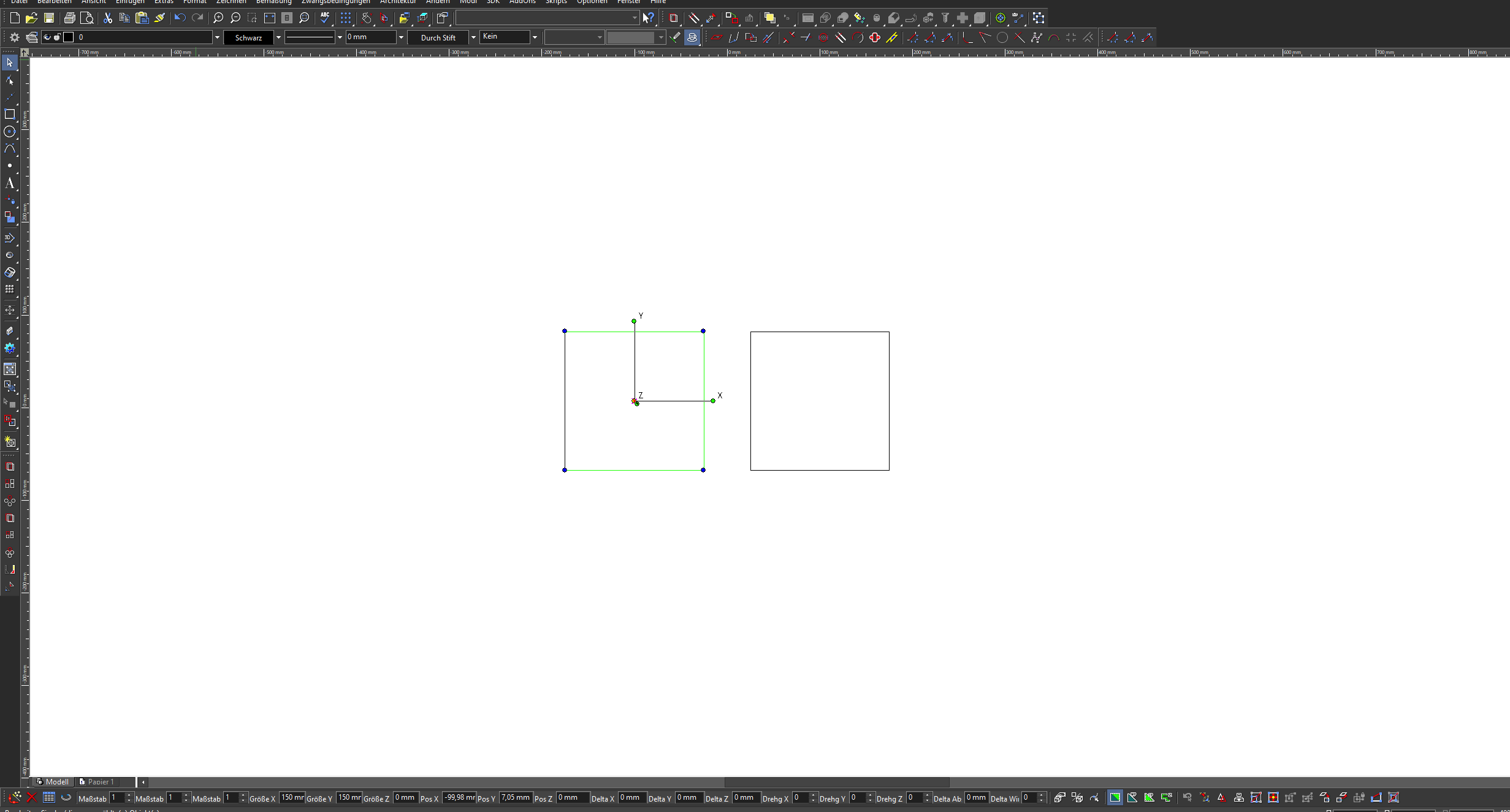Open the layer manager icon
Image resolution: width=1510 pixels, height=812 pixels.
pos(32,37)
